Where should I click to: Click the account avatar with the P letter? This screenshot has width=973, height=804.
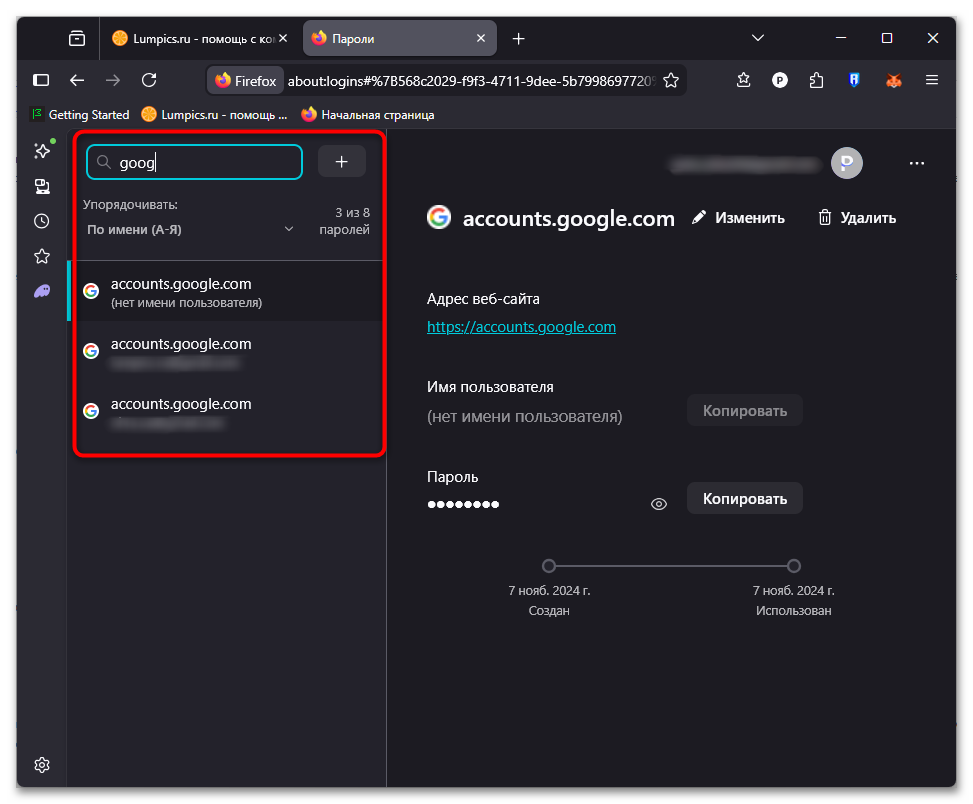click(x=846, y=163)
